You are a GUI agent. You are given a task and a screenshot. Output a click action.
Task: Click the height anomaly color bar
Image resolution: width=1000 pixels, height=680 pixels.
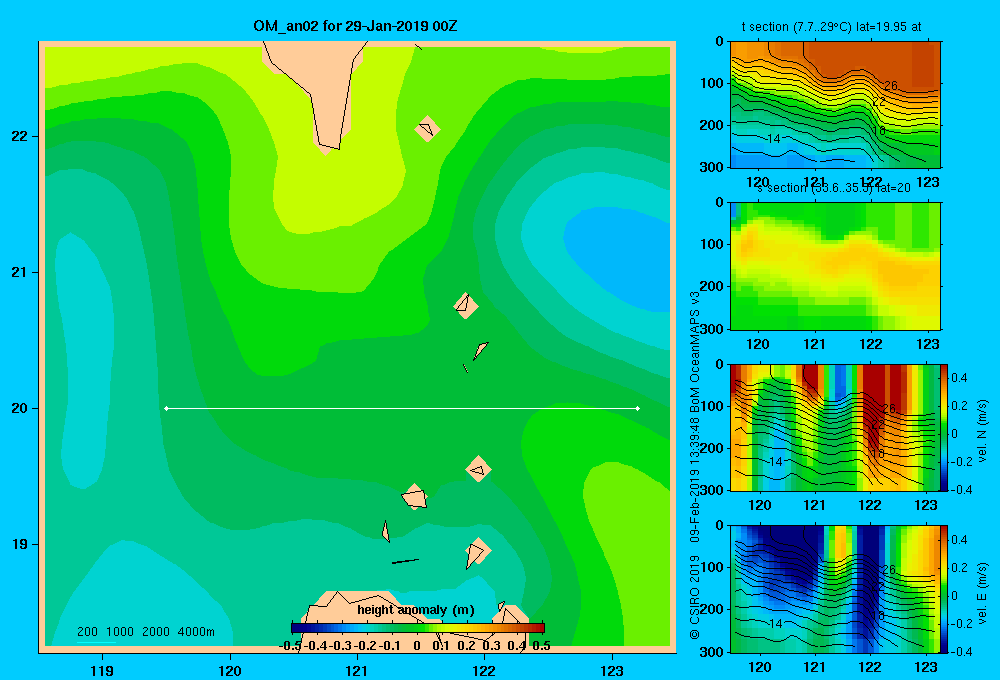tap(418, 628)
